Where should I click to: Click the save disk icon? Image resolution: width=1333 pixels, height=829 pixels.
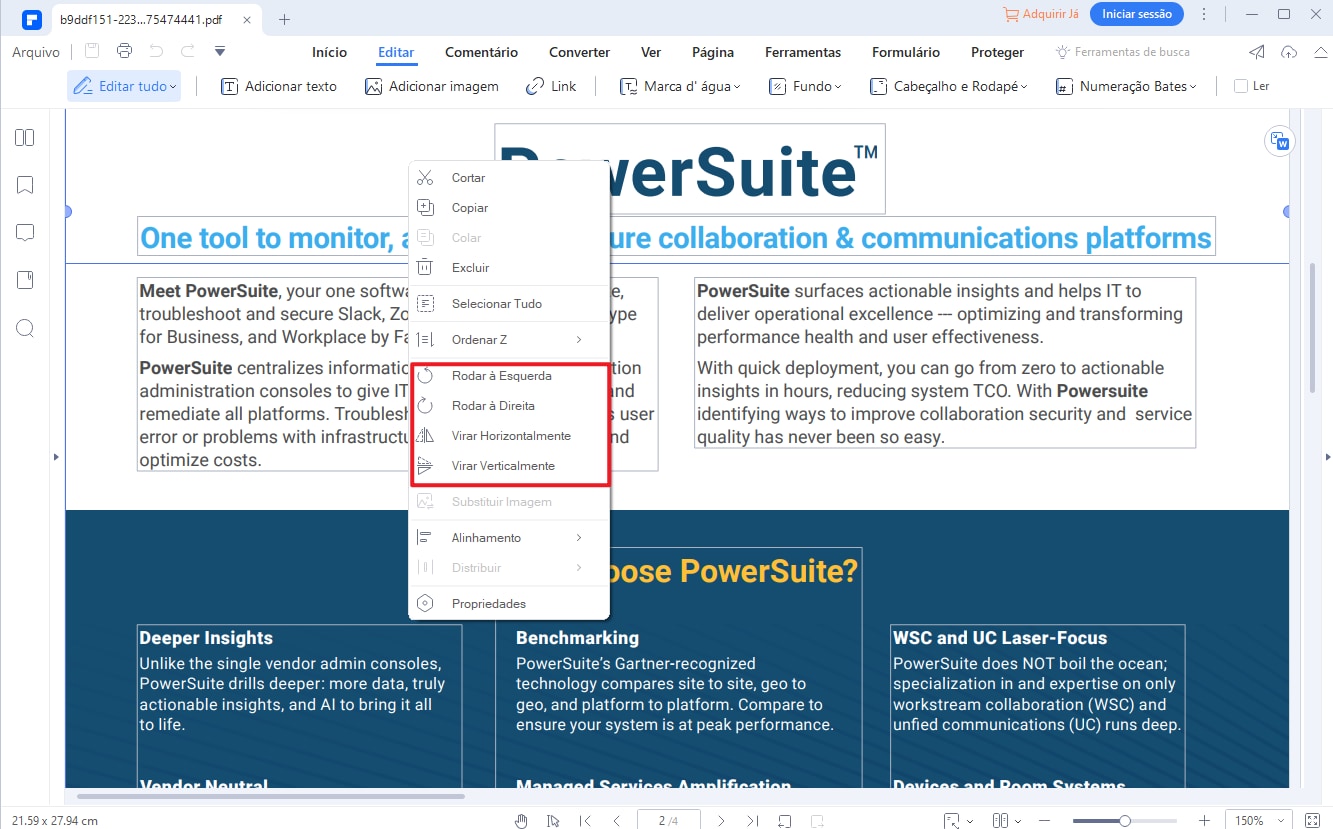pyautogui.click(x=93, y=51)
